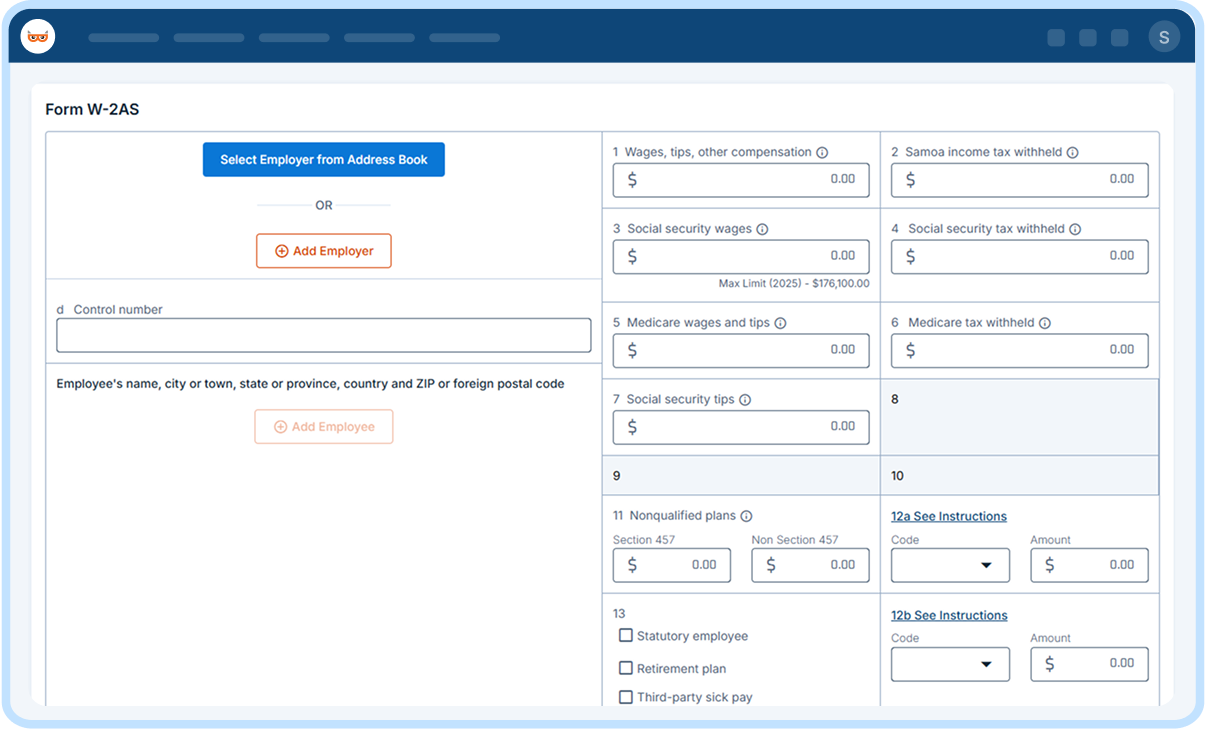1205x729 pixels.
Task: Click the first navigation item in header
Action: click(x=124, y=38)
